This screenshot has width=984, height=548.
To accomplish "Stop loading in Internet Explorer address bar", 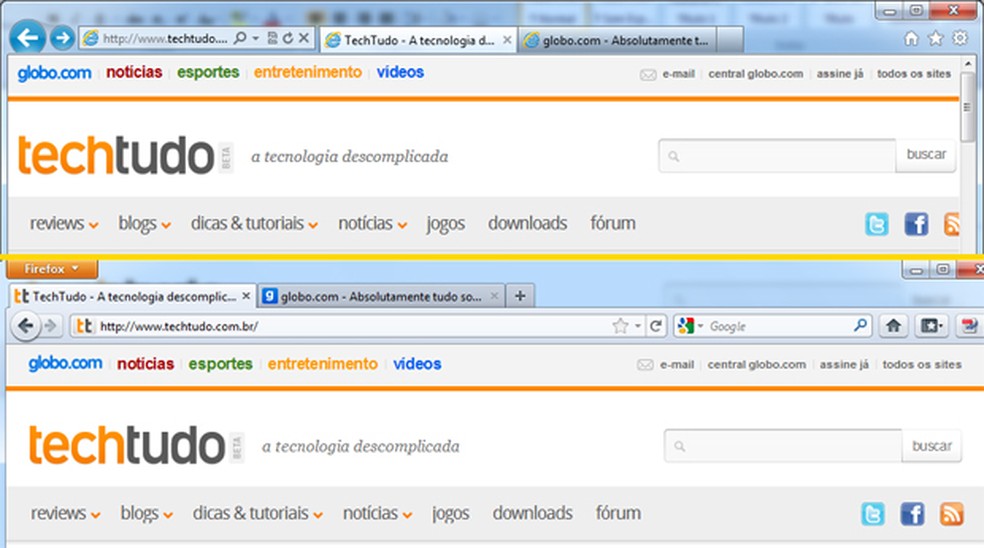I will [304, 38].
